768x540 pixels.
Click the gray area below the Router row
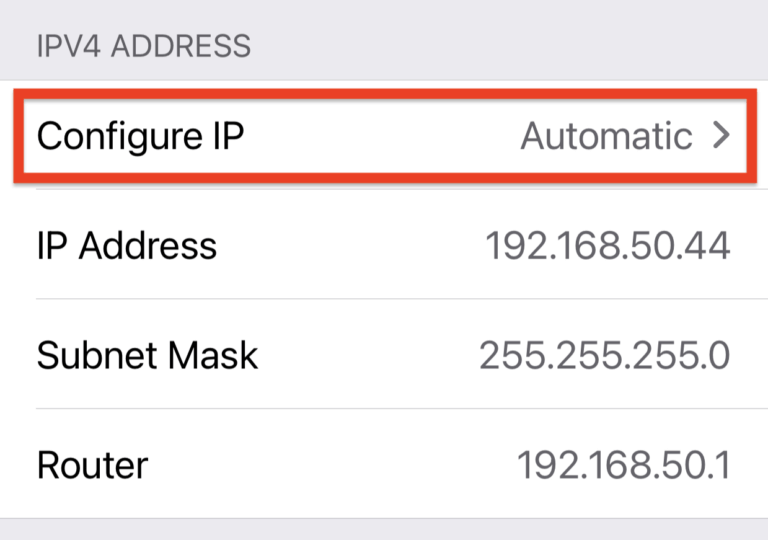pyautogui.click(x=384, y=531)
